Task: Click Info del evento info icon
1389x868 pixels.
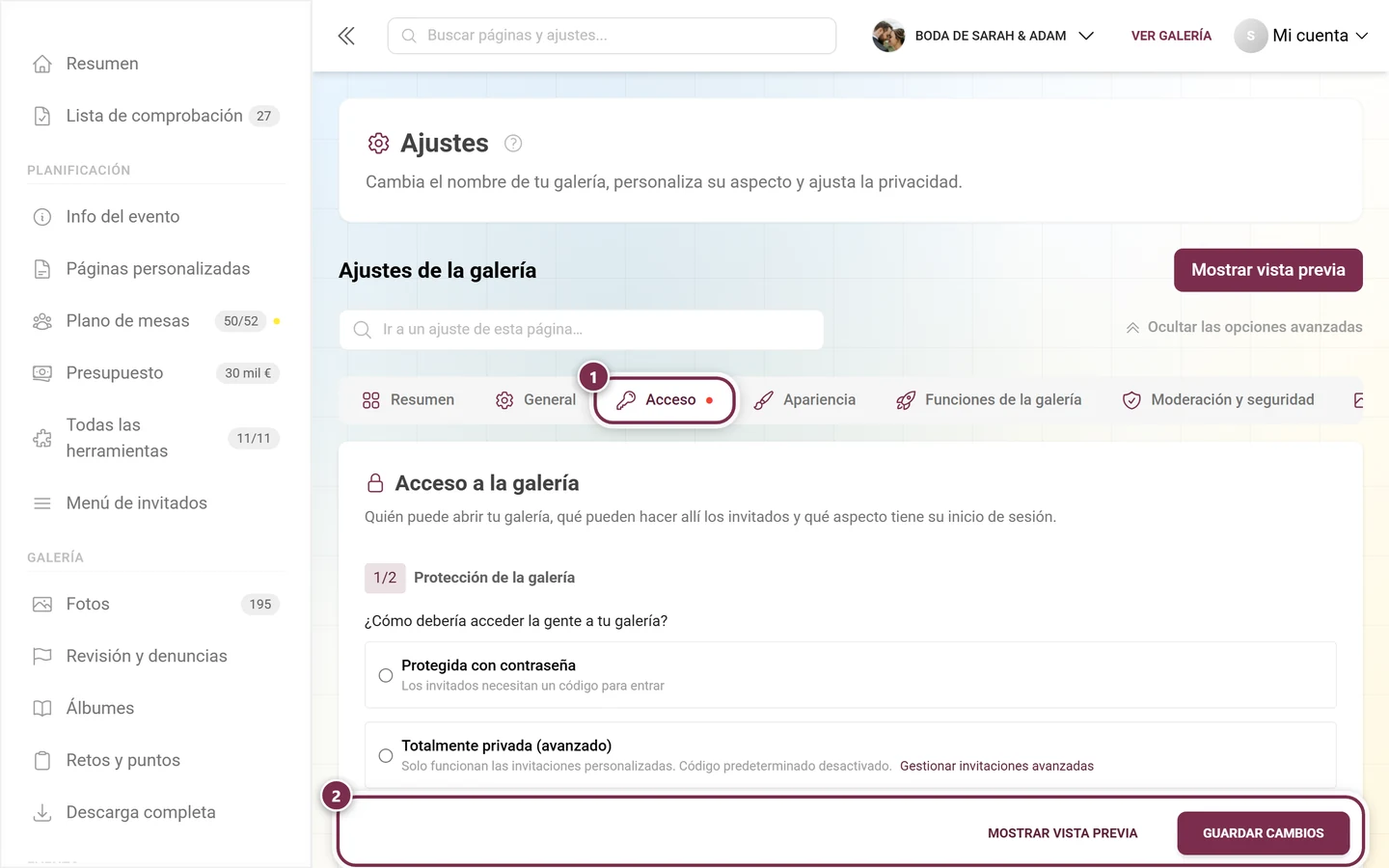Action: point(42,217)
